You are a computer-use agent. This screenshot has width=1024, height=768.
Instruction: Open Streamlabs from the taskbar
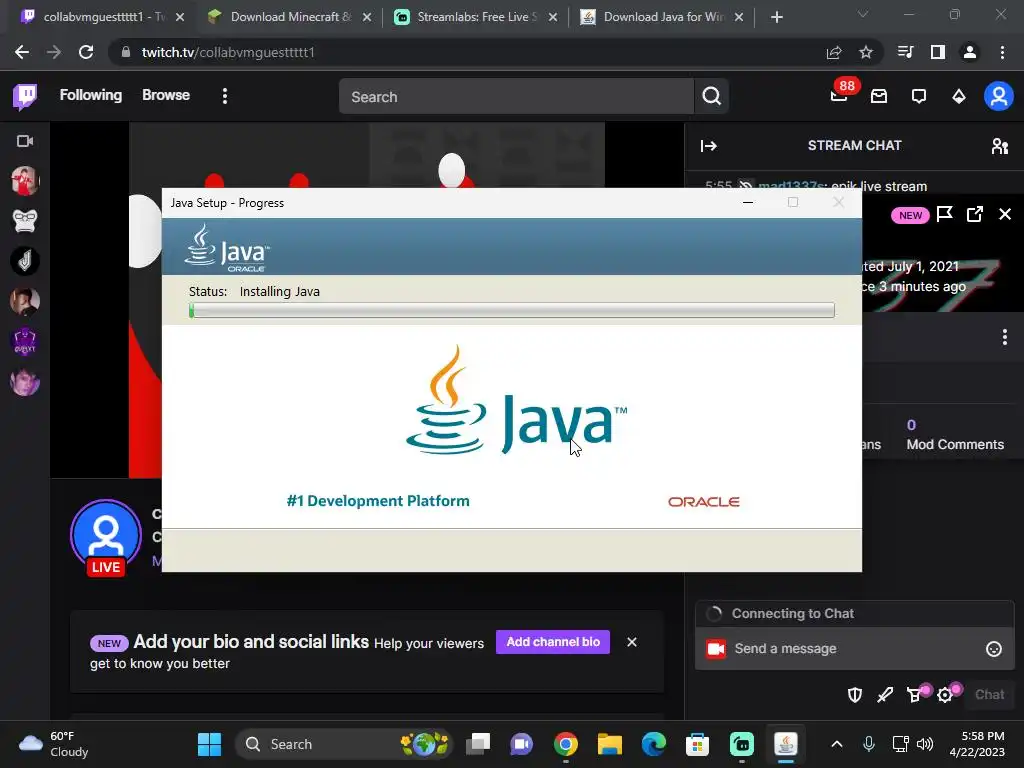pos(741,744)
